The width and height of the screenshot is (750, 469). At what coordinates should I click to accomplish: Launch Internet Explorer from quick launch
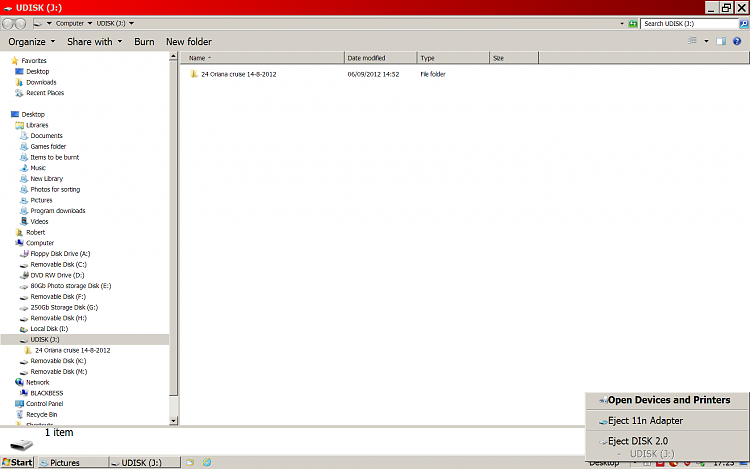point(207,462)
